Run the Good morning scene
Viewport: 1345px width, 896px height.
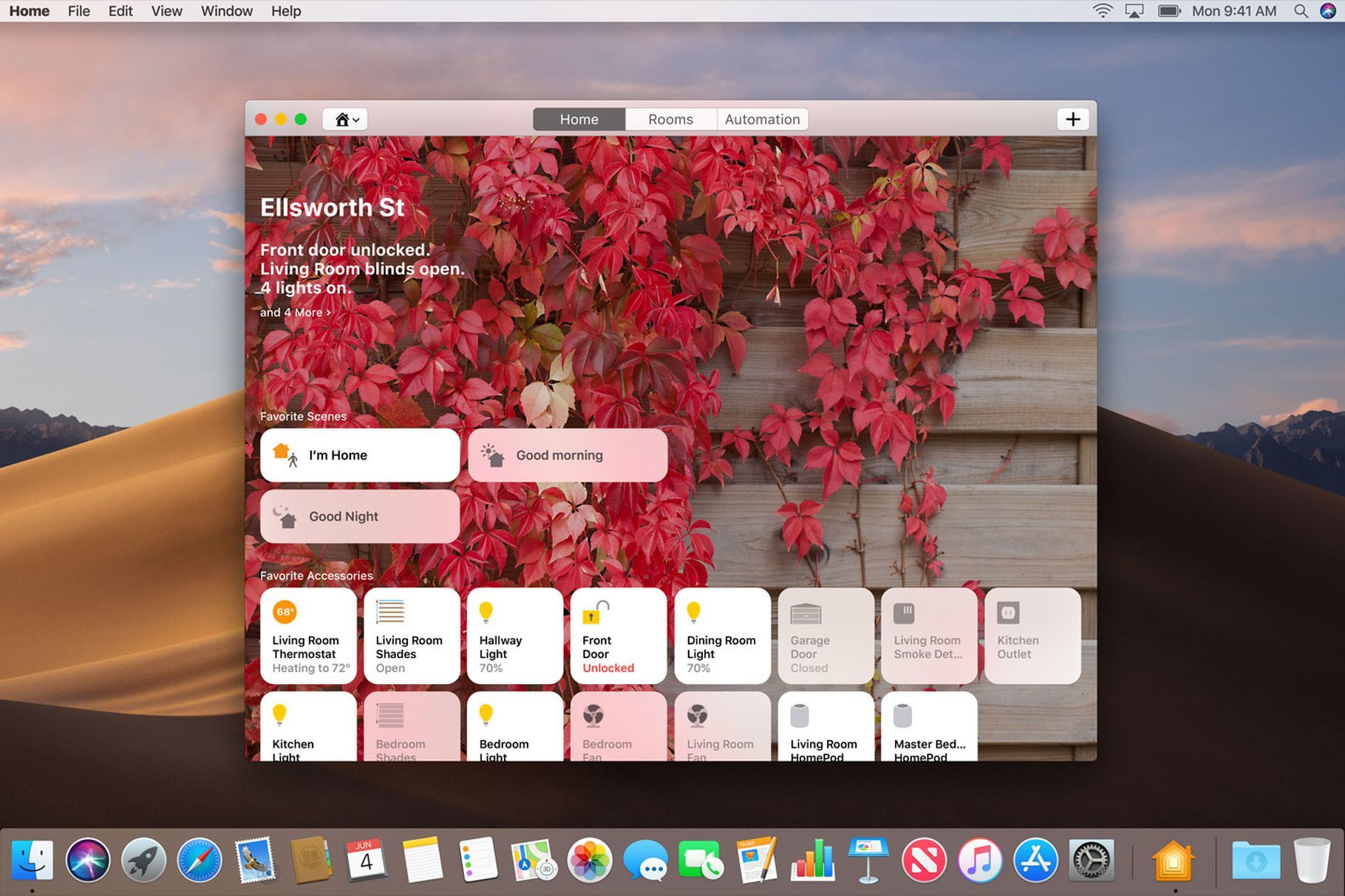click(568, 455)
